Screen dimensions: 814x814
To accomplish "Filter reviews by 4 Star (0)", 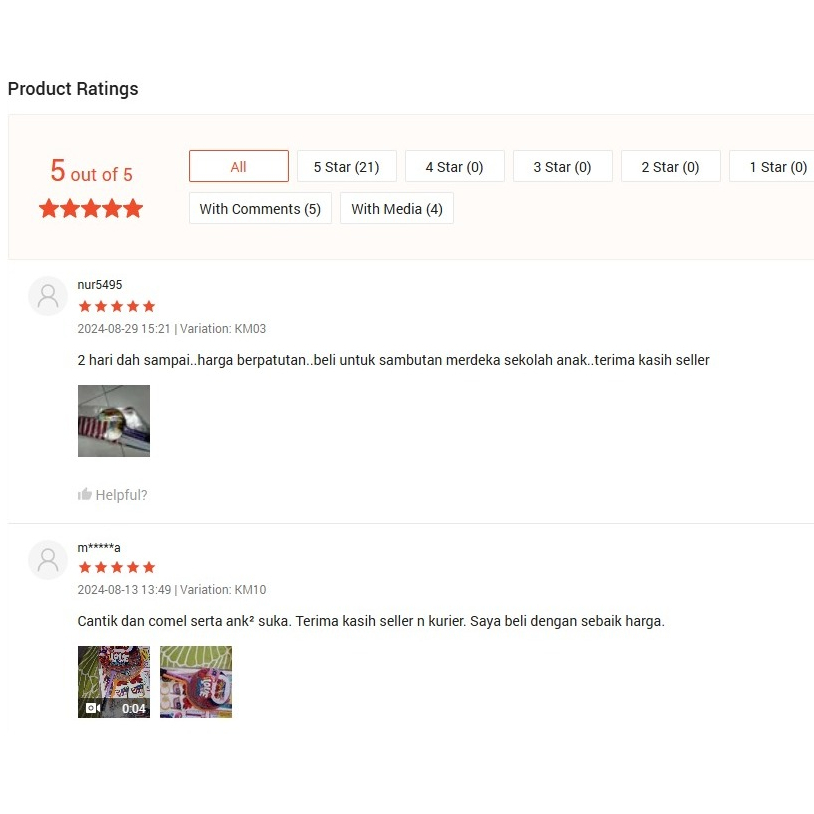I will [x=454, y=167].
